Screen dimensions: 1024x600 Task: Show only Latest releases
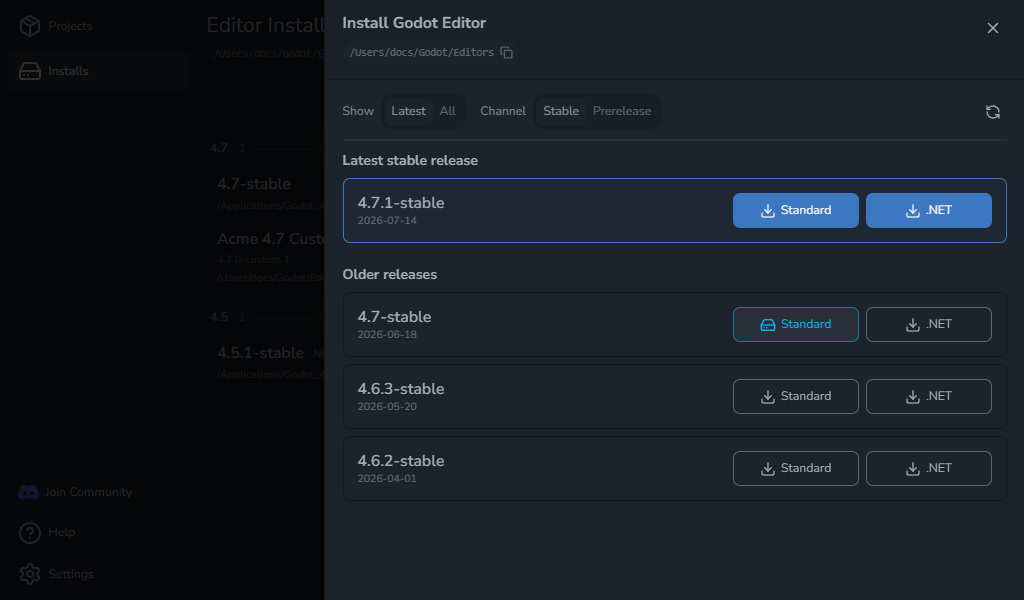408,111
